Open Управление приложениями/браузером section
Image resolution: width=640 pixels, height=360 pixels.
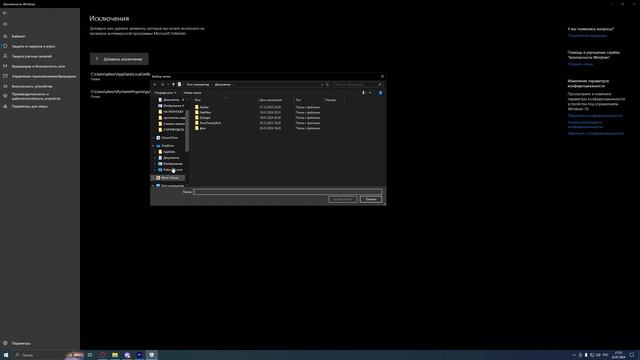point(43,76)
